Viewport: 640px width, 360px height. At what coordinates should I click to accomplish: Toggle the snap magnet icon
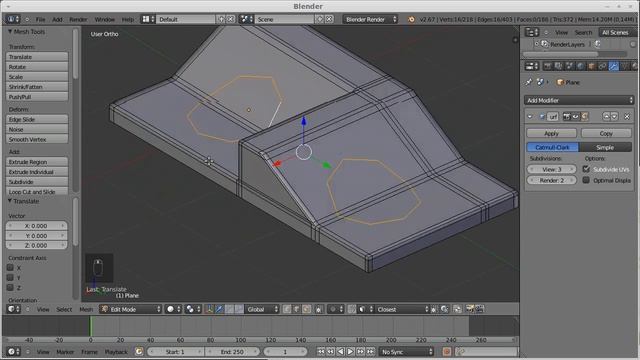(x=352, y=309)
